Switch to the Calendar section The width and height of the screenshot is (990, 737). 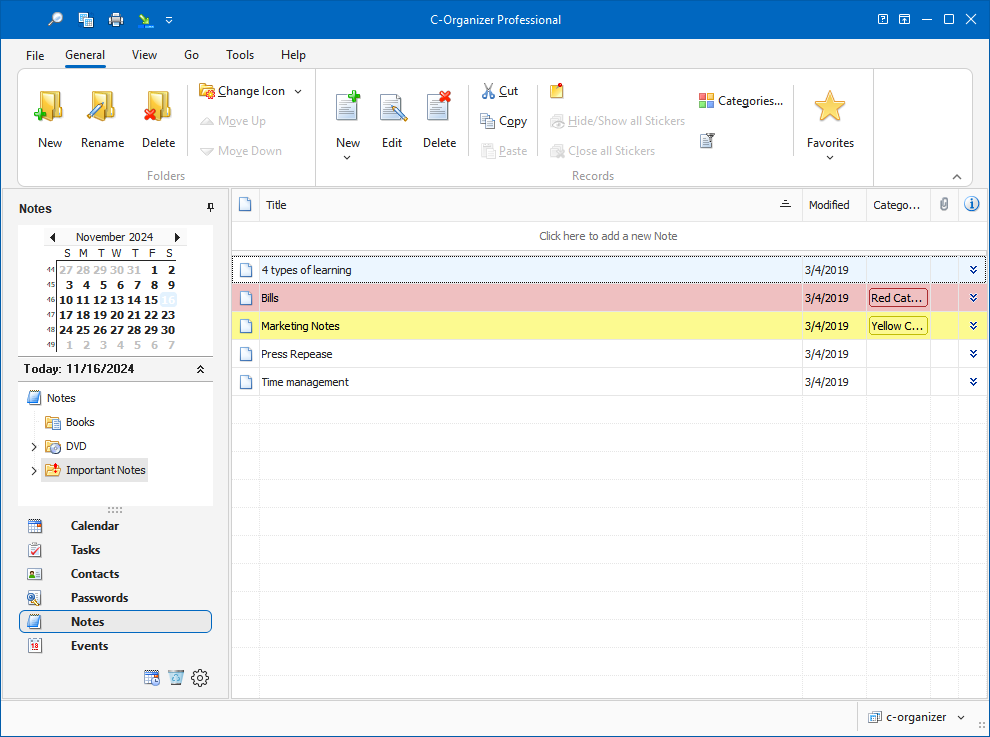(116, 525)
